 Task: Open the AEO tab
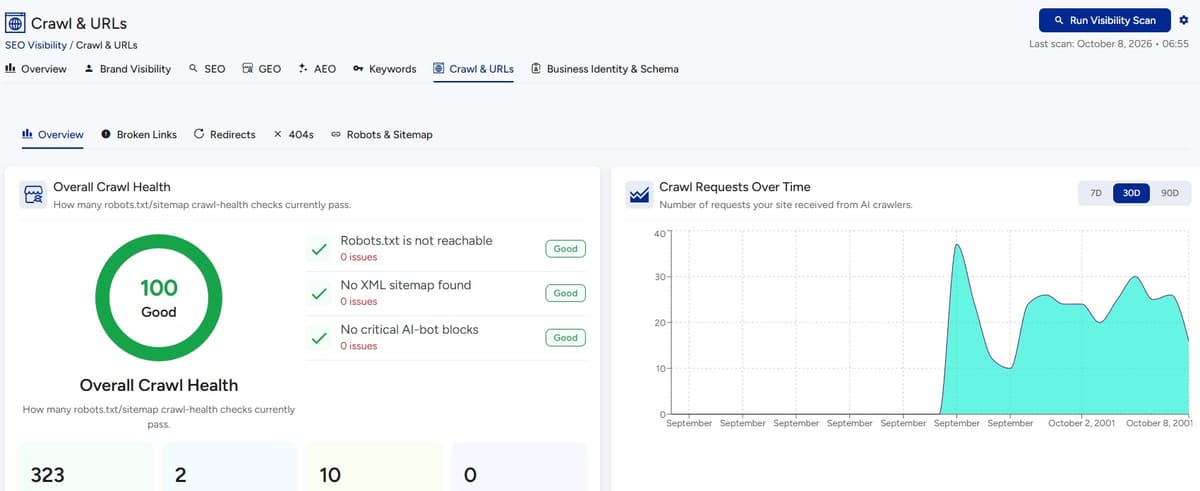317,69
